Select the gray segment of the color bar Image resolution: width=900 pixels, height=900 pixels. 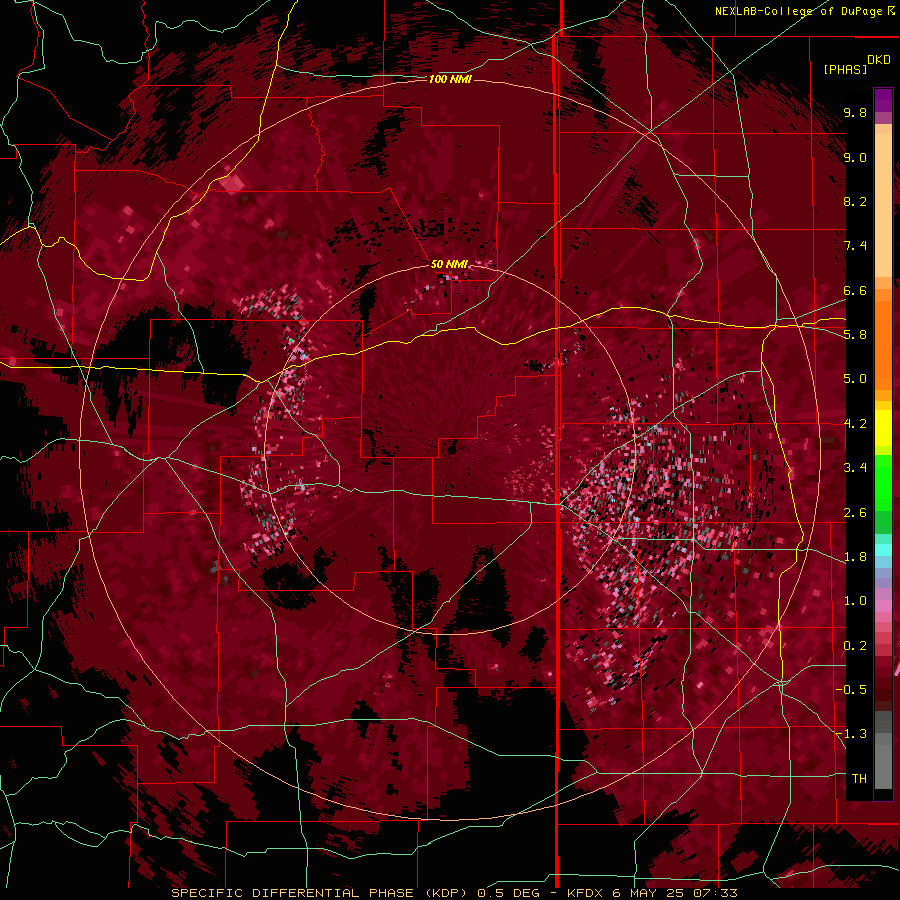tap(883, 749)
